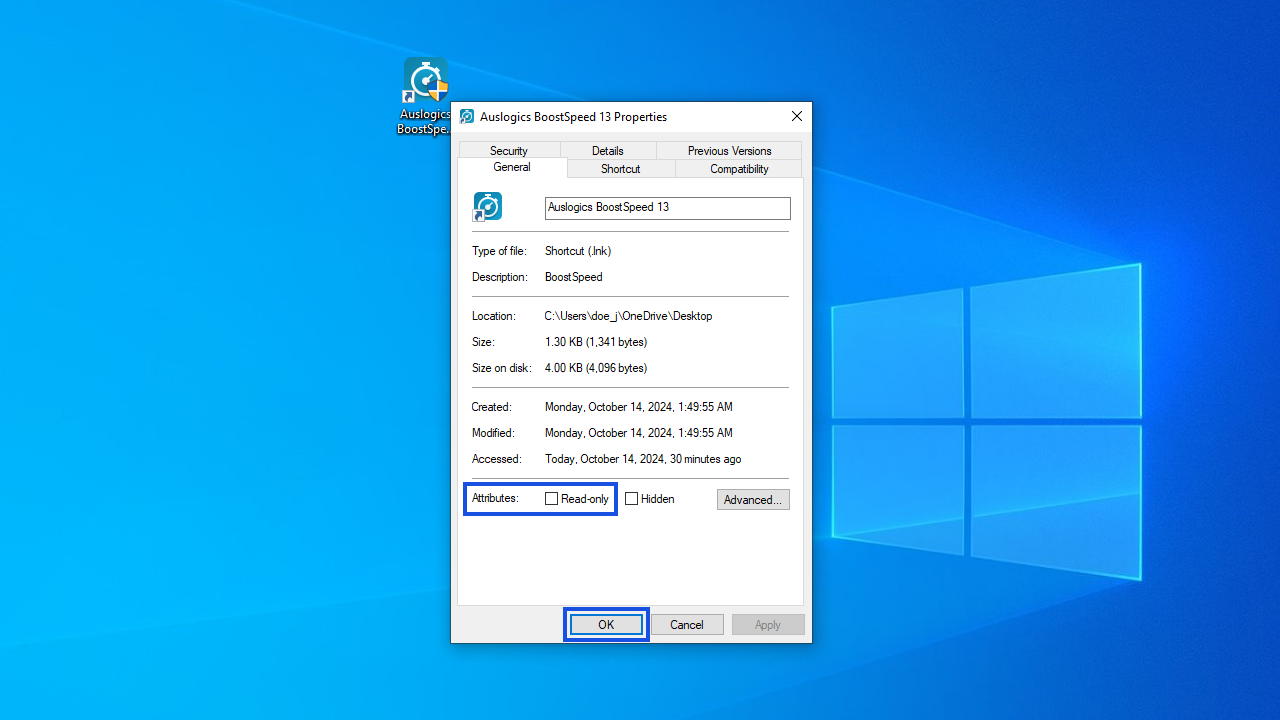The width and height of the screenshot is (1280, 720).
Task: Open the Details tab
Action: click(x=608, y=150)
